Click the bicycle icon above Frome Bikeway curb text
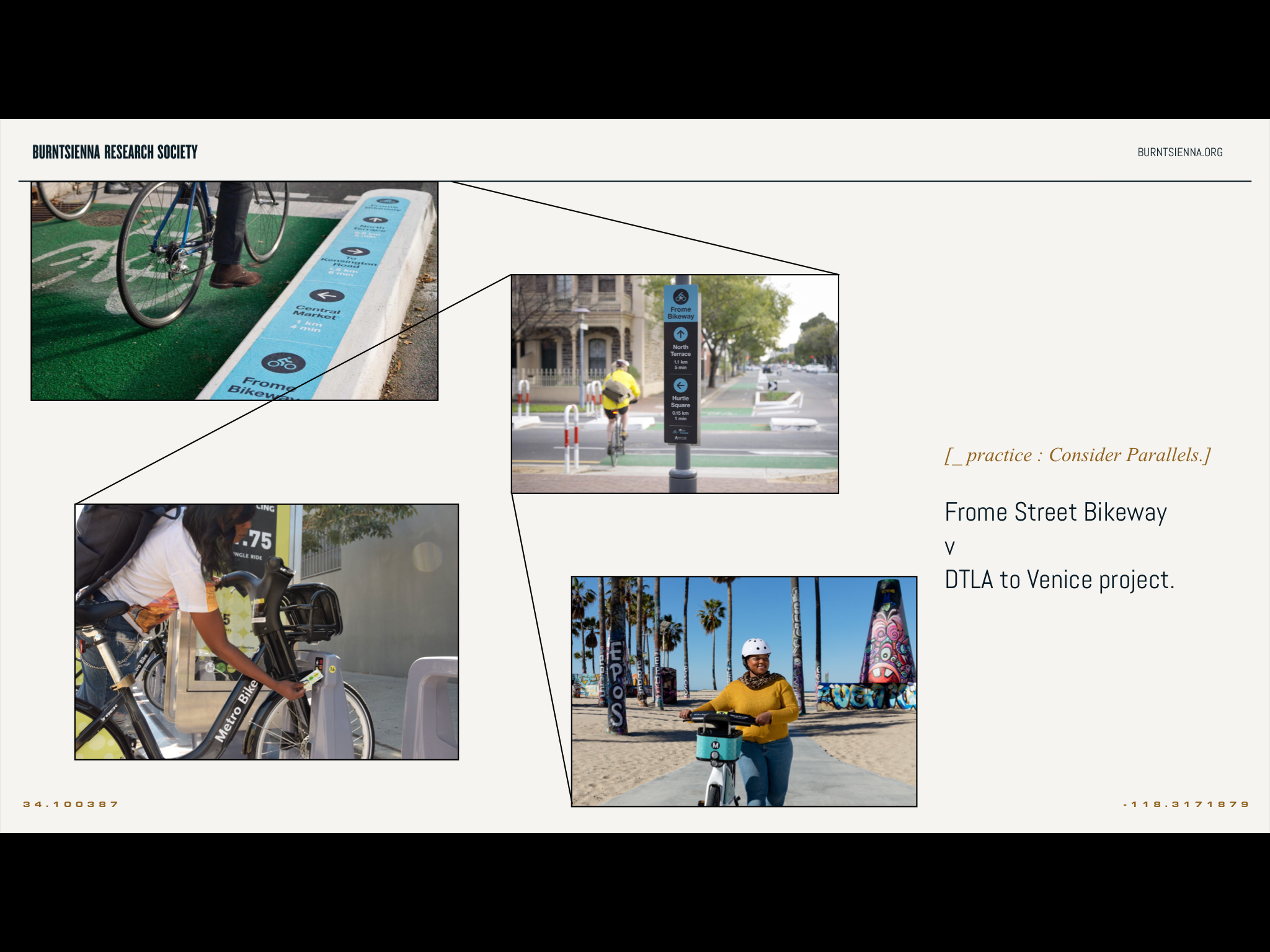The image size is (1270, 952). pos(283,363)
